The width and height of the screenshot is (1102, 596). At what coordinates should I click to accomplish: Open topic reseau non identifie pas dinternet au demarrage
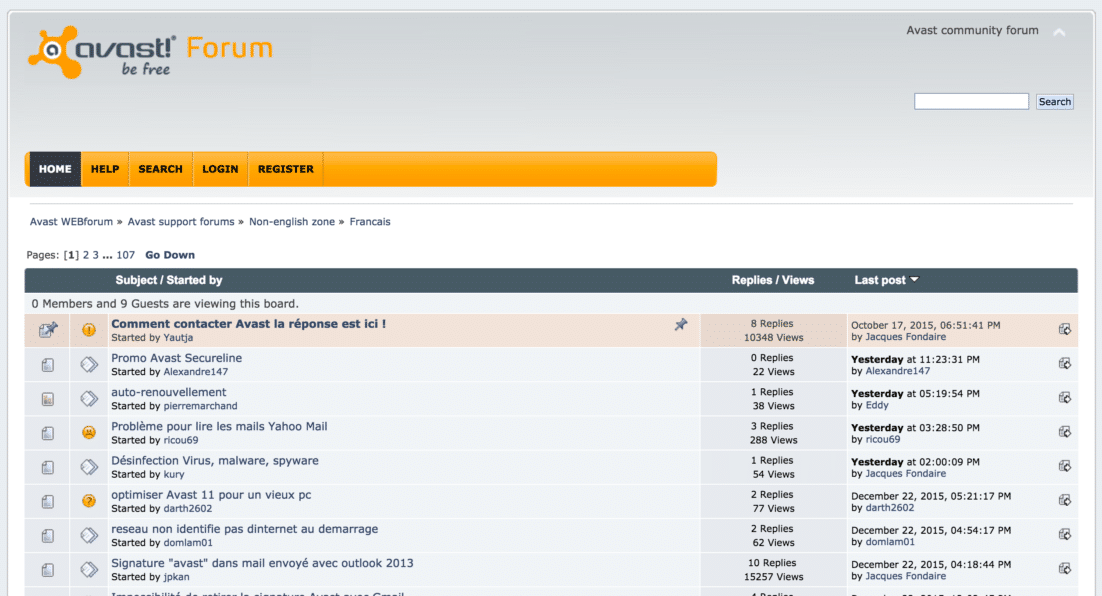coord(245,529)
